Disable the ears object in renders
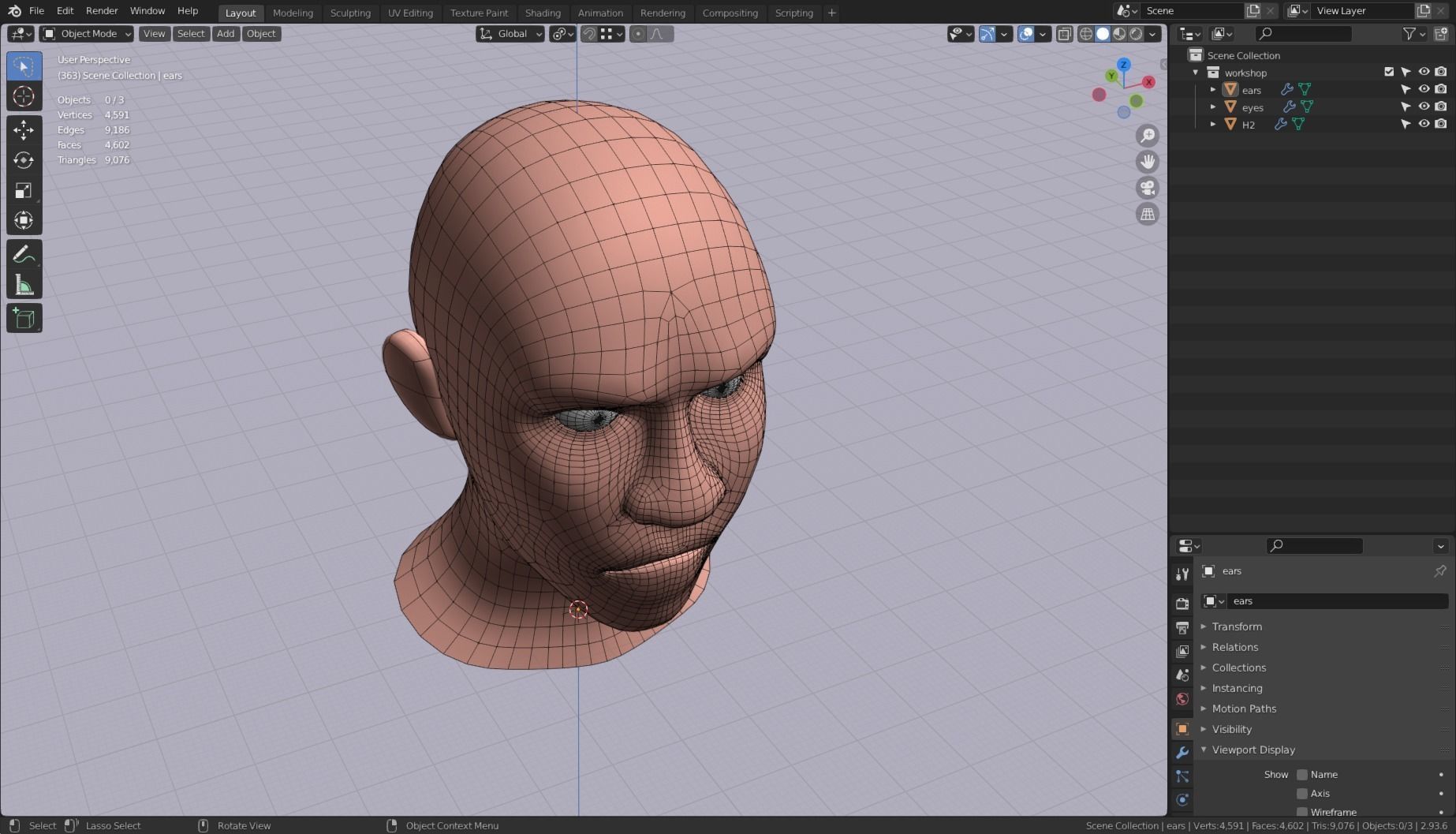 click(x=1441, y=89)
